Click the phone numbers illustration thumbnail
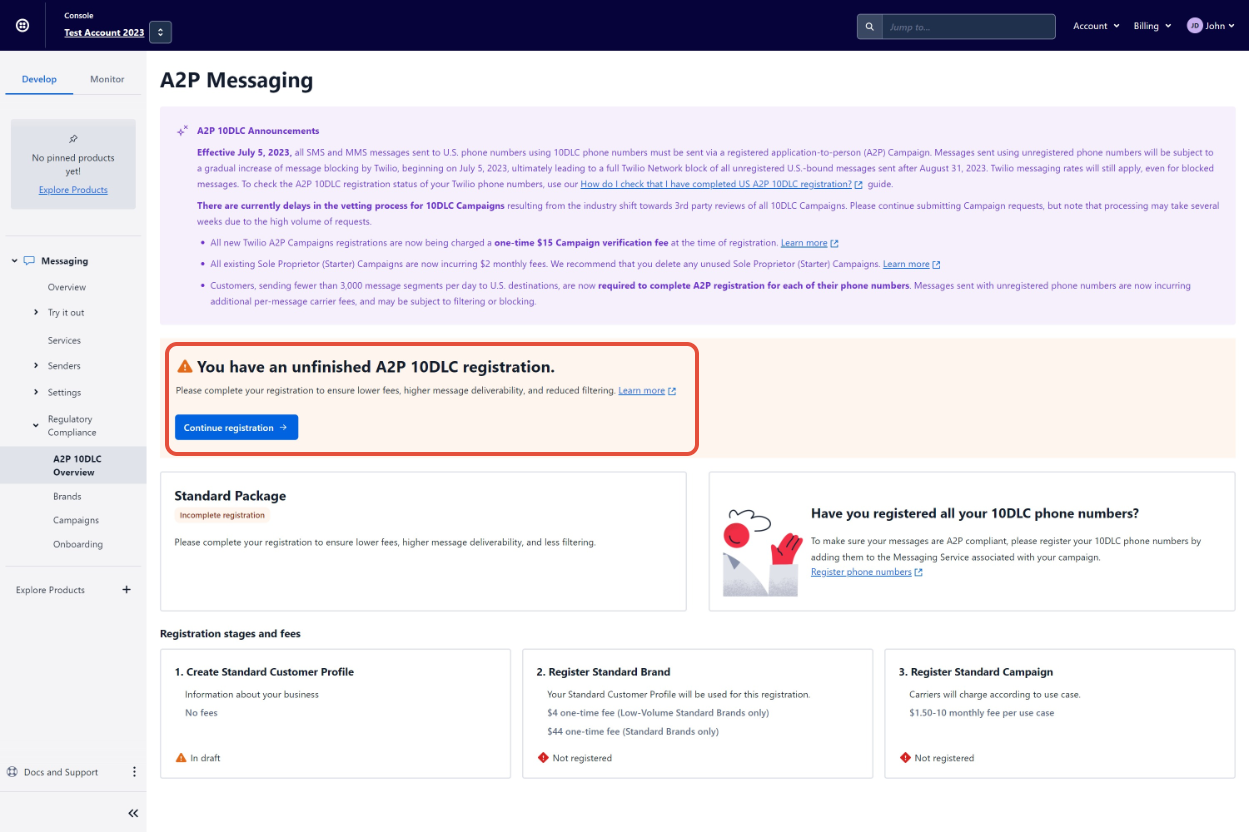This screenshot has height=832, width=1249. [762, 553]
